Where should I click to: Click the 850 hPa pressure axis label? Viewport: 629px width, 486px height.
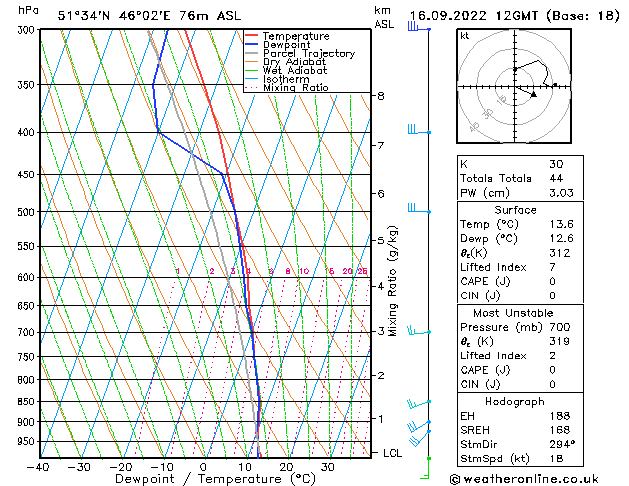click(26, 401)
